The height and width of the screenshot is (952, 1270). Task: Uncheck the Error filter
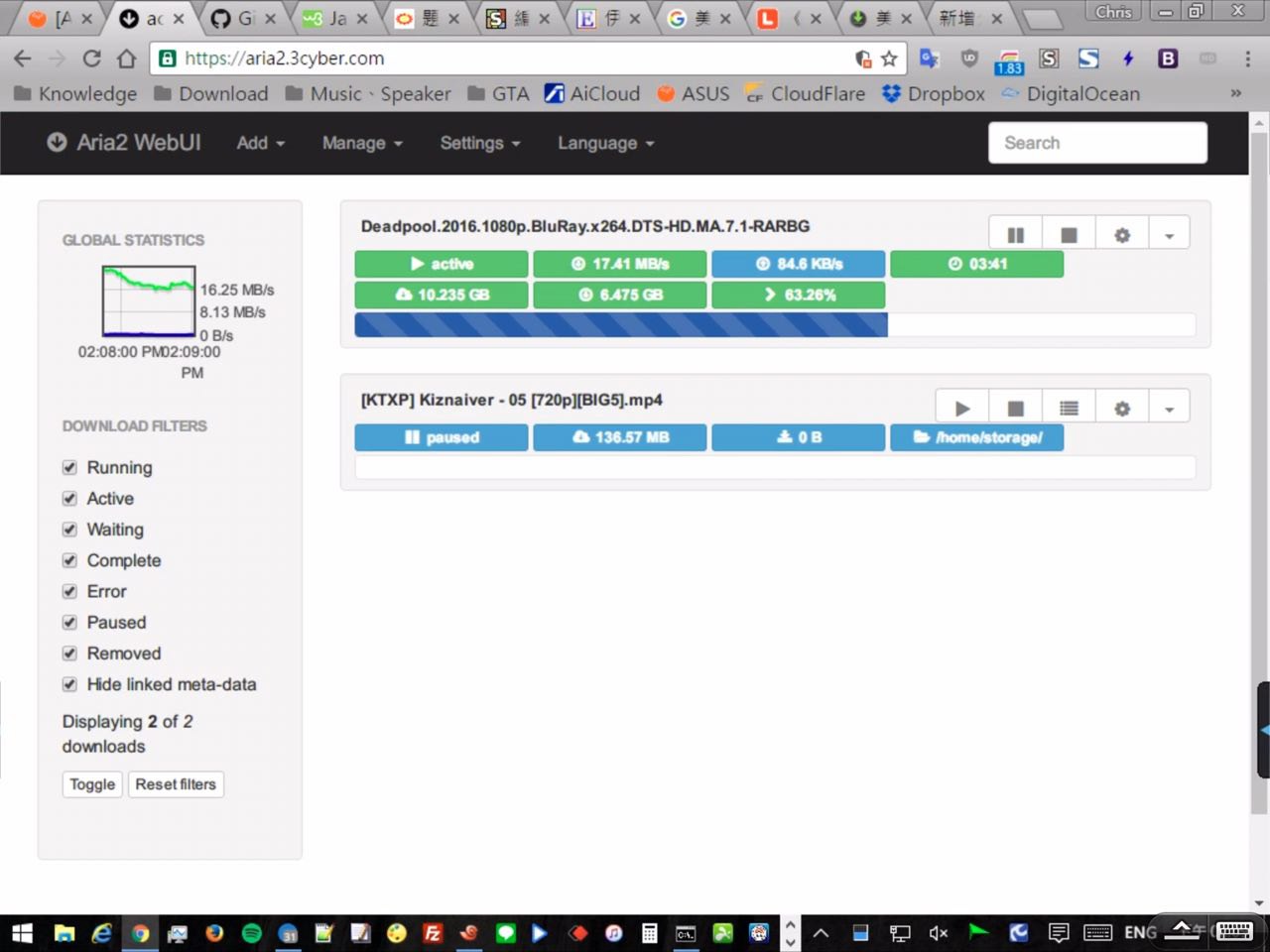[x=69, y=591]
